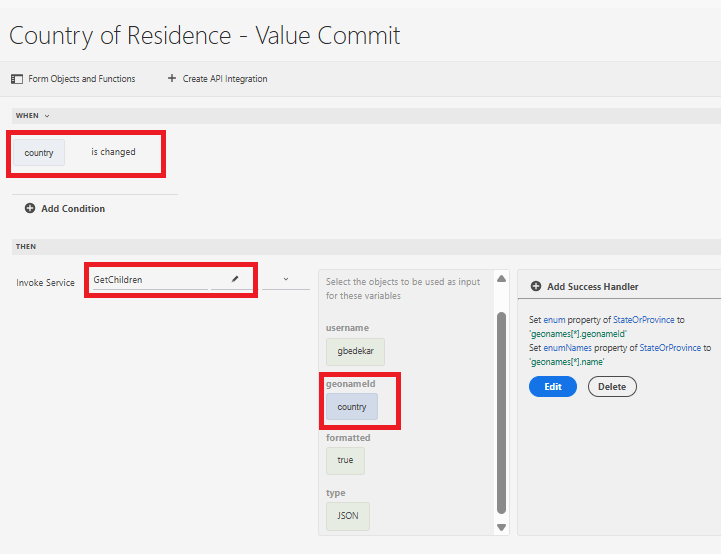Expand the WHEN section chevron

(x=47, y=116)
